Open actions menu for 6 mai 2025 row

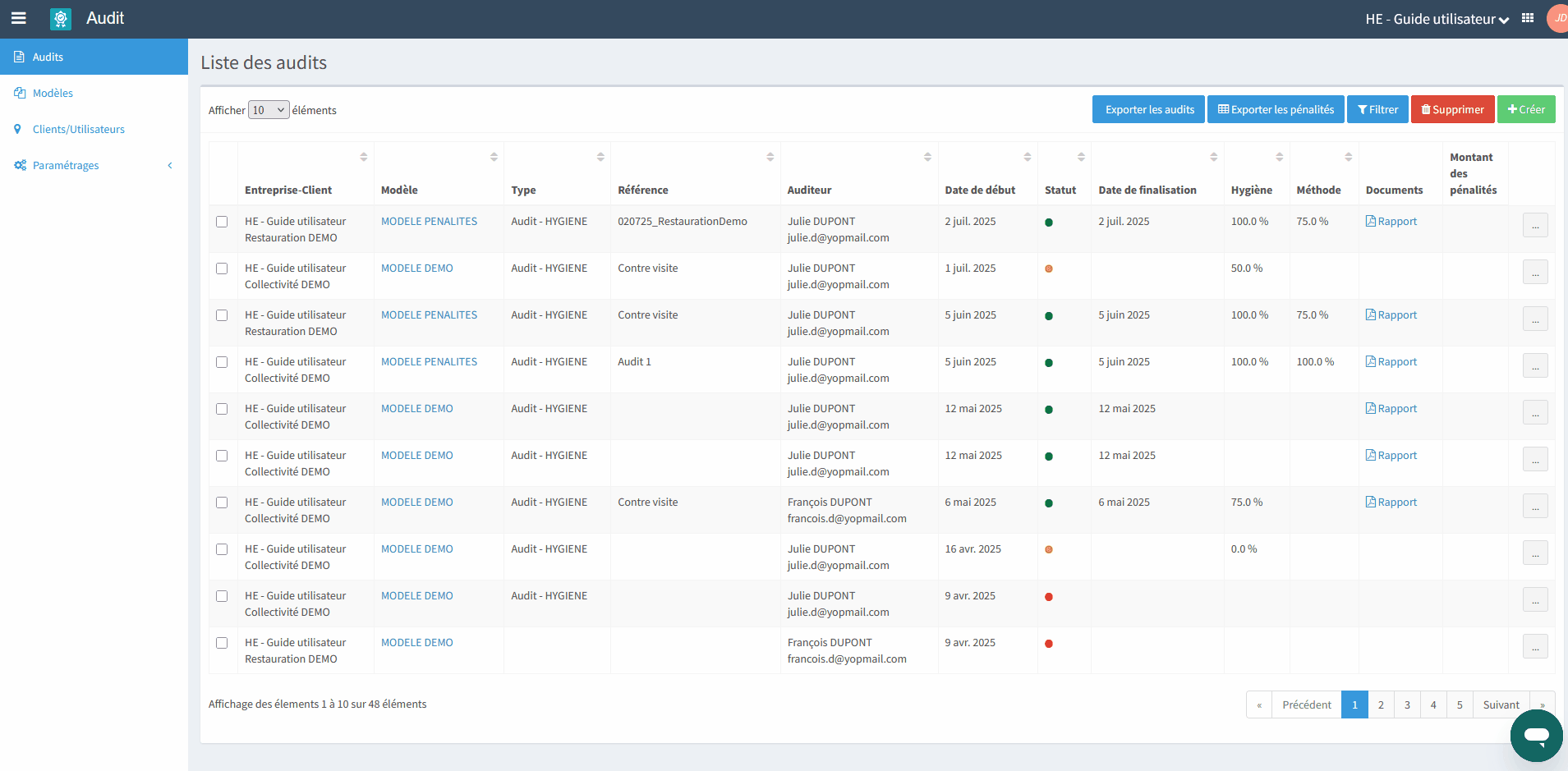(1535, 506)
